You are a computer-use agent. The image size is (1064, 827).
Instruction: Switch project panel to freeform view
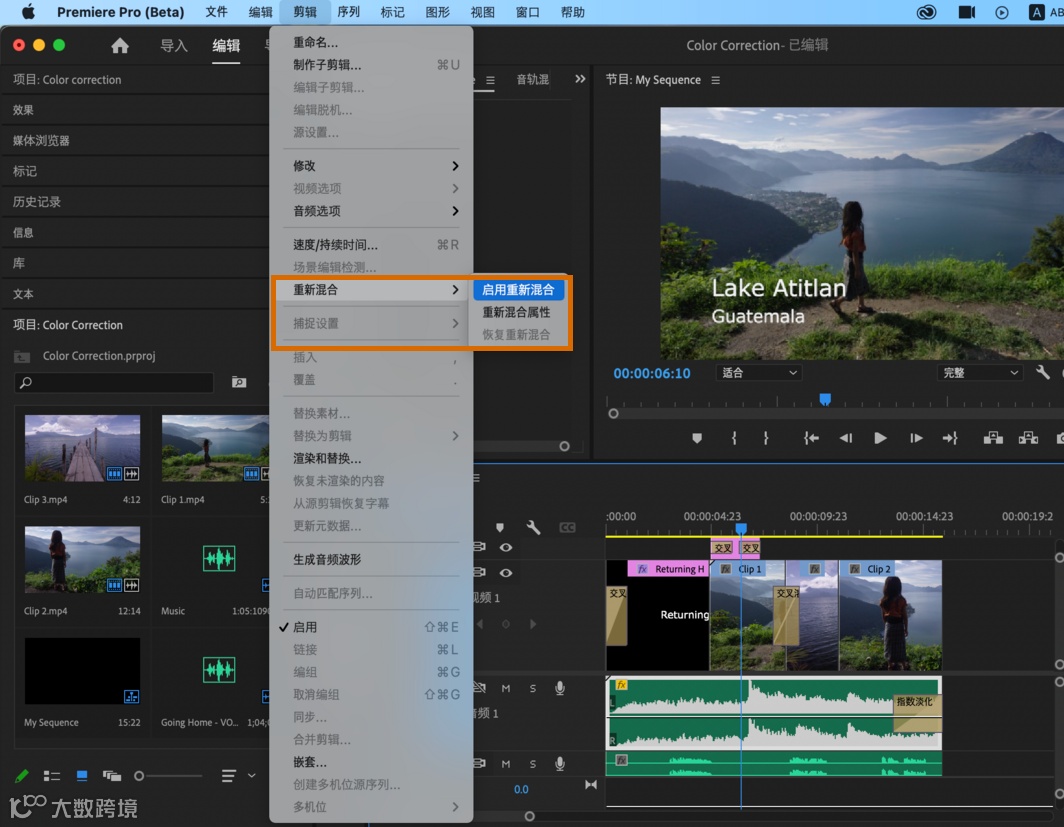coord(111,775)
